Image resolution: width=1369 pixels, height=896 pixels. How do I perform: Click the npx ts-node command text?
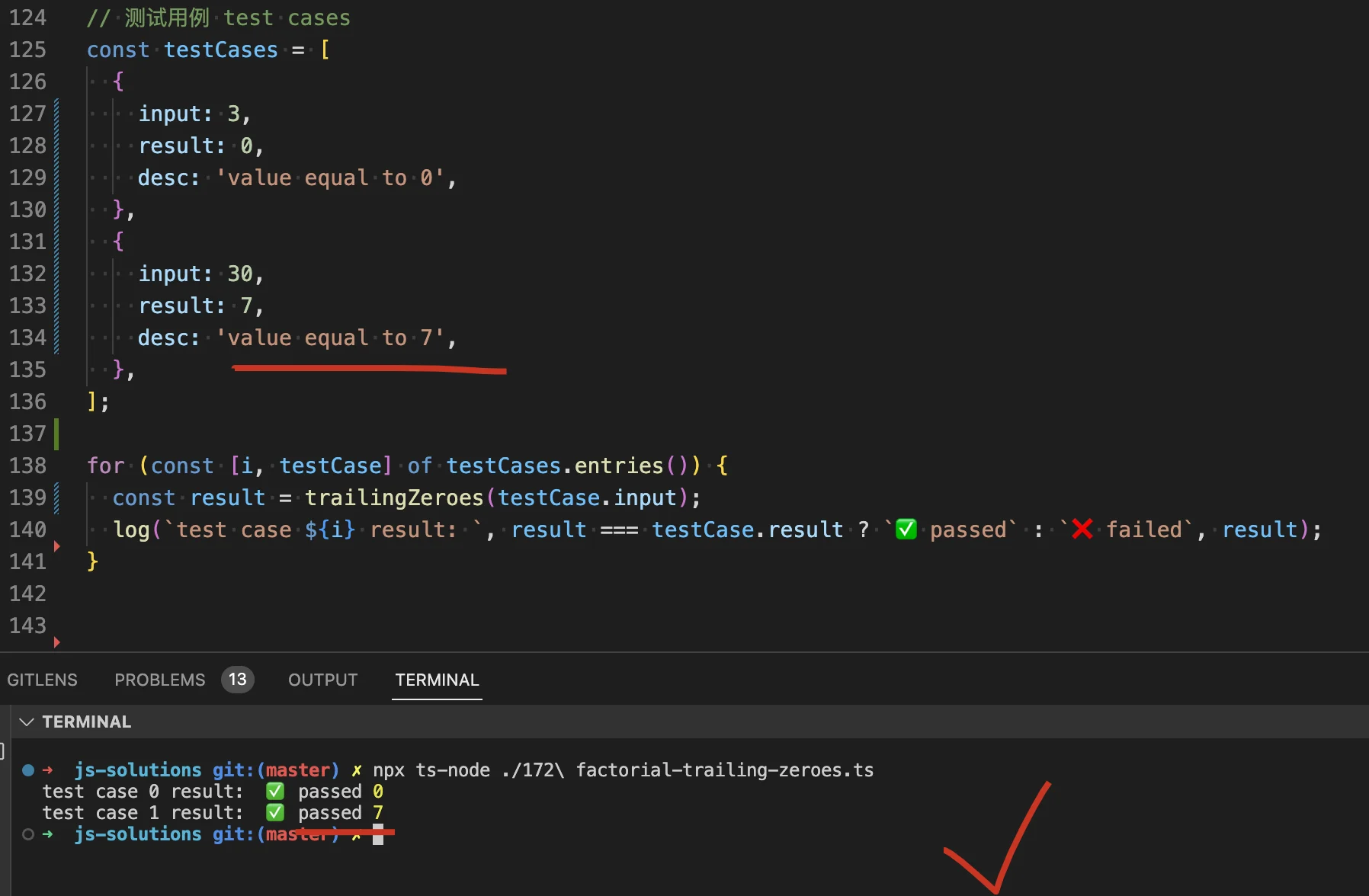pos(624,770)
